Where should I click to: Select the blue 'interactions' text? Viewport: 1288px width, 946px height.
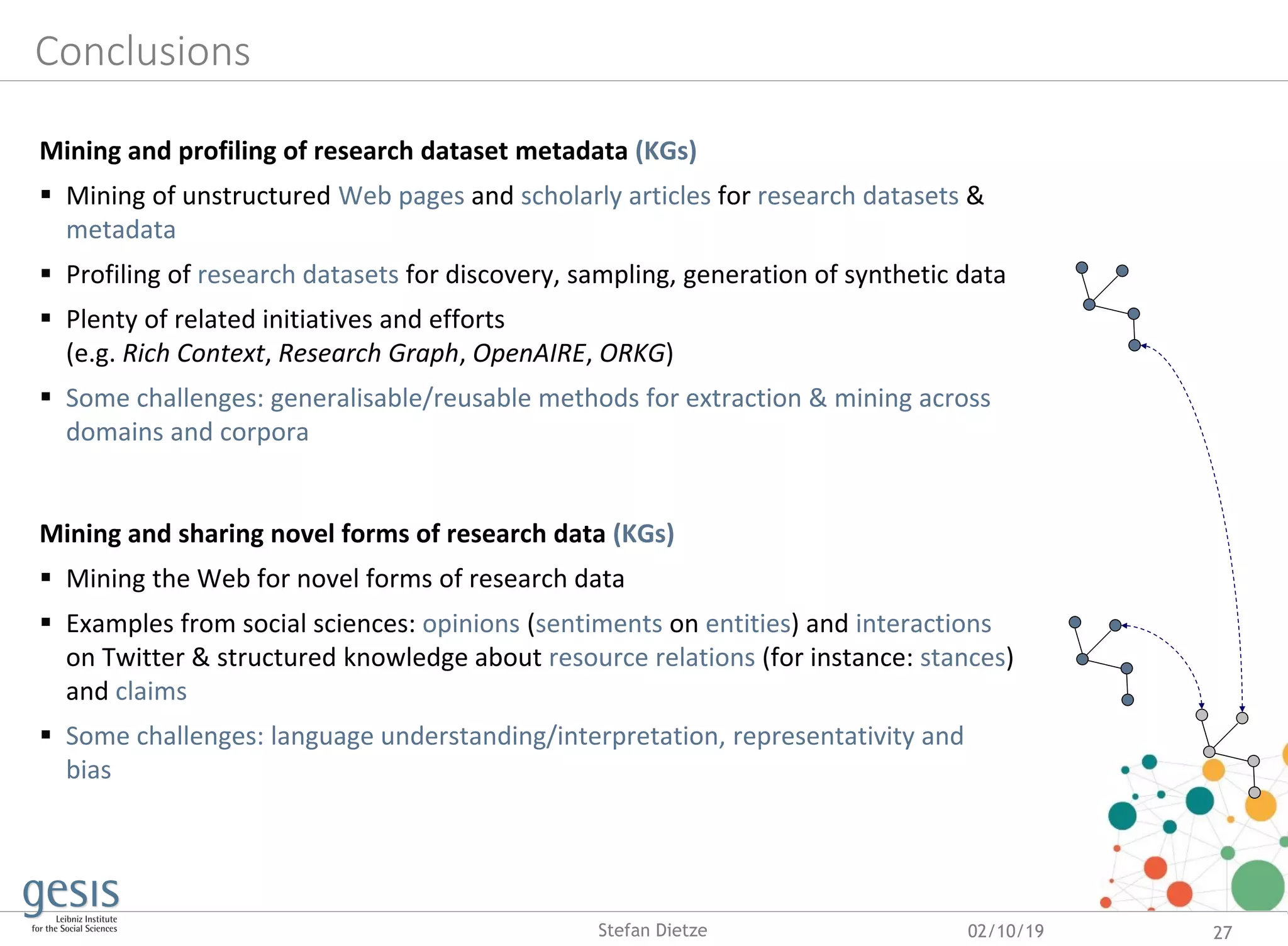[x=923, y=624]
